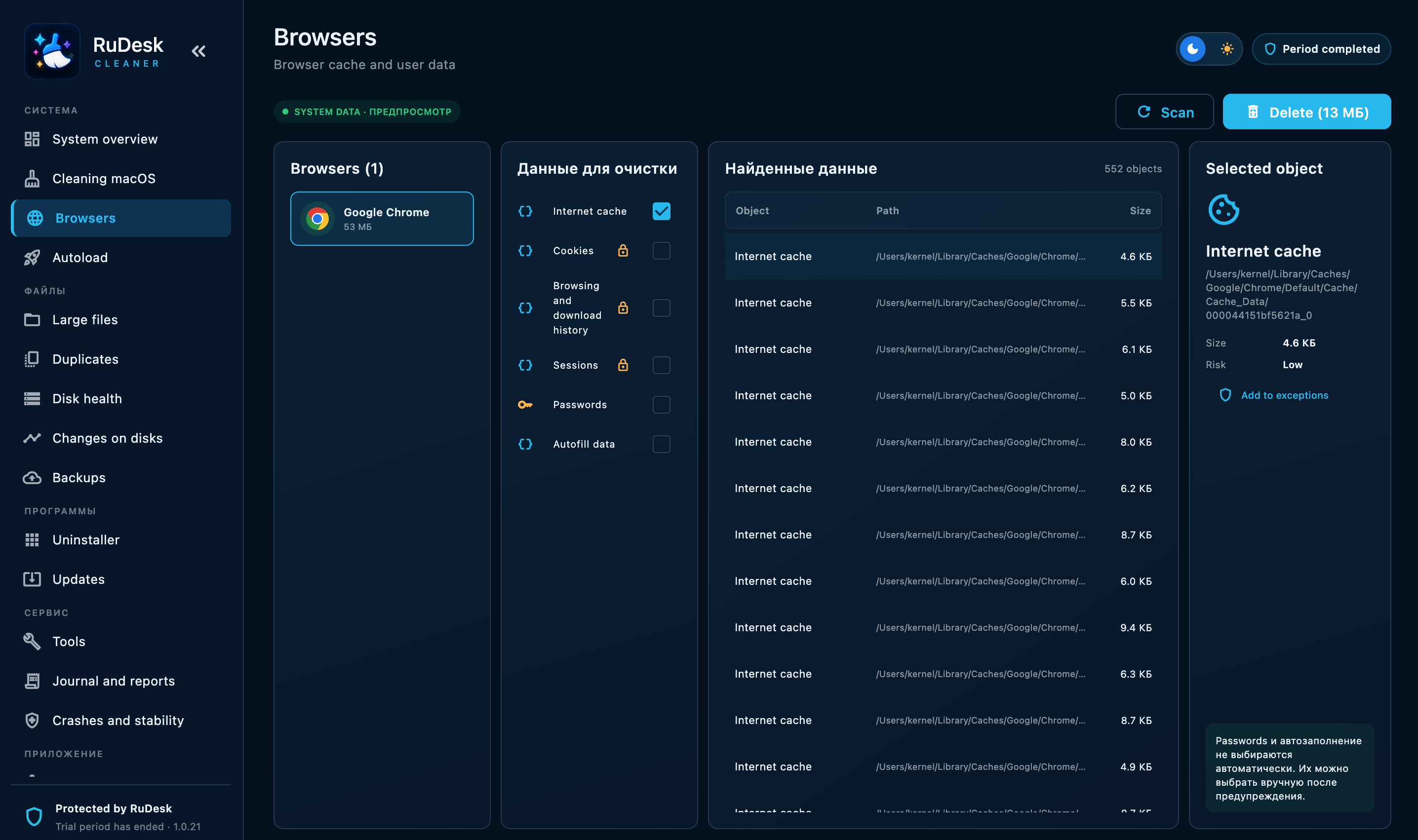Viewport: 1418px width, 840px height.
Task: Click the Protected by RuDesk shield icon
Action: [34, 817]
